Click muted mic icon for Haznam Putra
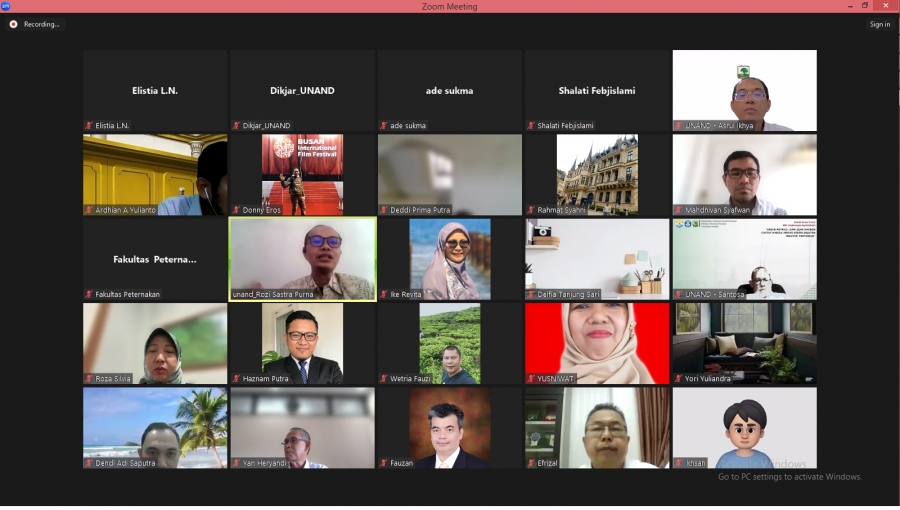This screenshot has width=900, height=510. (236, 379)
